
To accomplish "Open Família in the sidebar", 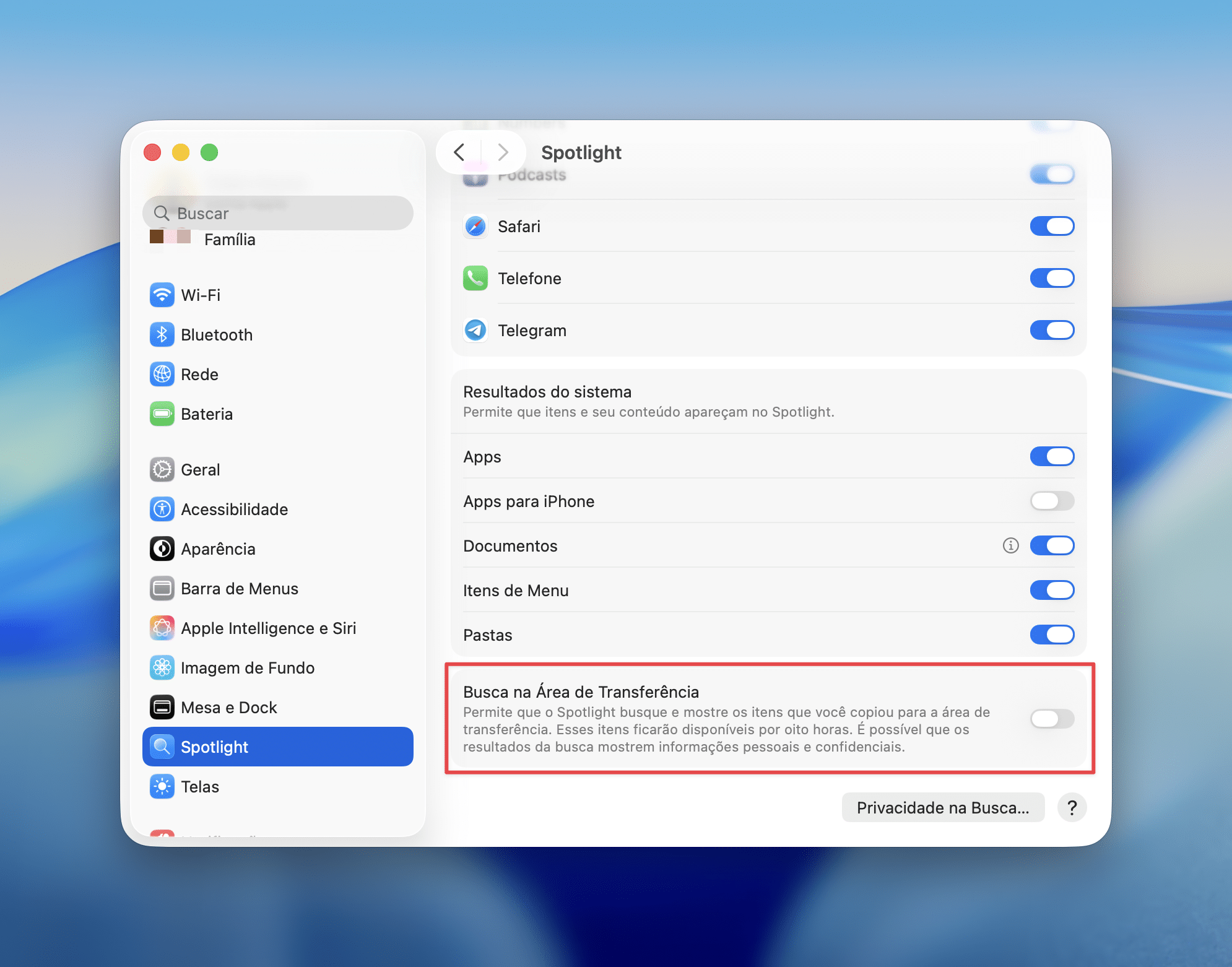I will pos(229,240).
